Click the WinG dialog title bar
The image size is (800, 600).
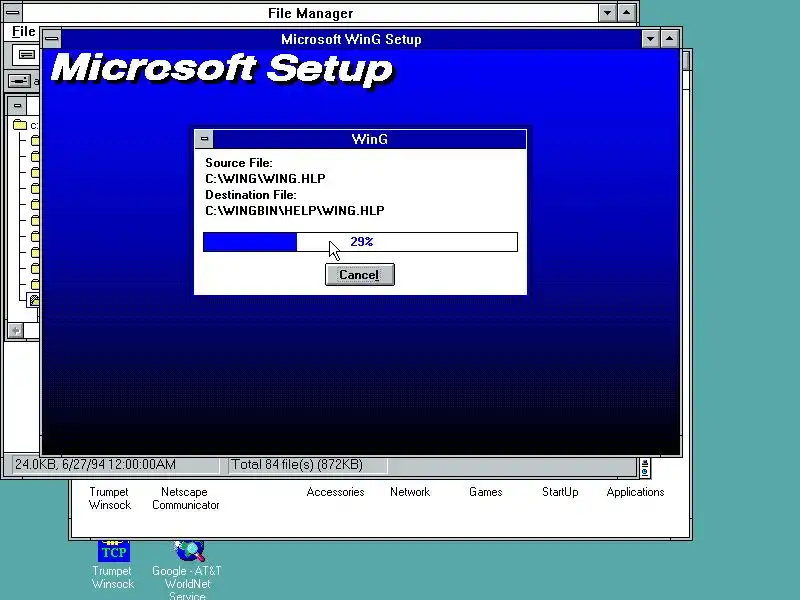tap(369, 139)
